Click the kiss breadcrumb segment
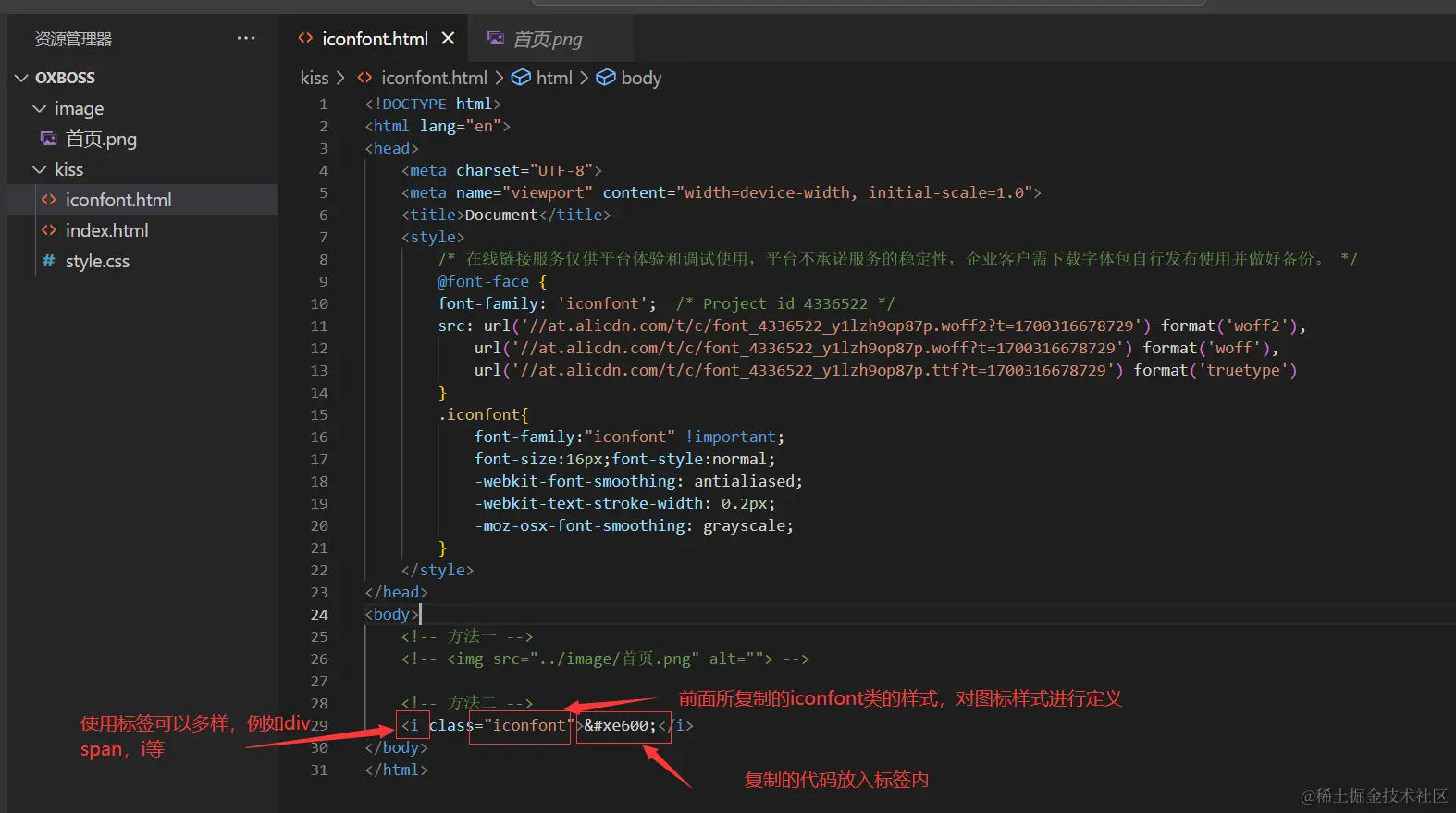Screen dimensions: 1456x813 click(x=315, y=78)
